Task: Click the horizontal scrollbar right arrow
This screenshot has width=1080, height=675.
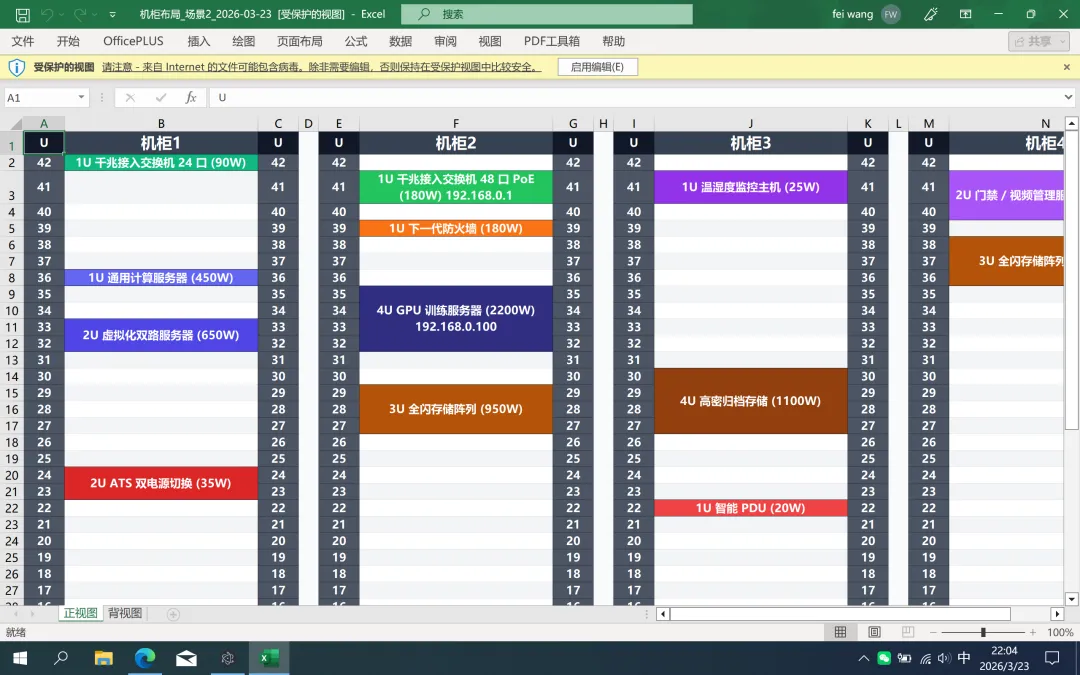Action: coord(1057,614)
